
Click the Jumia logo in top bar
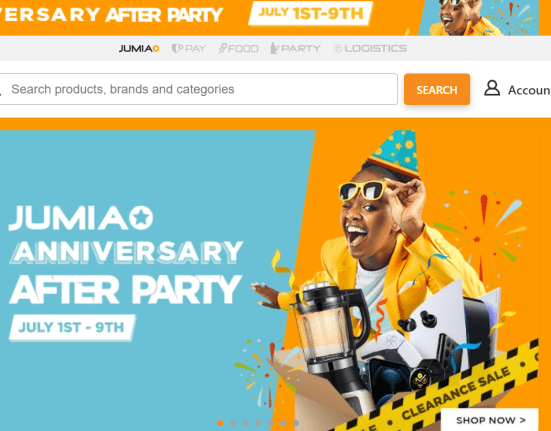[x=139, y=48]
